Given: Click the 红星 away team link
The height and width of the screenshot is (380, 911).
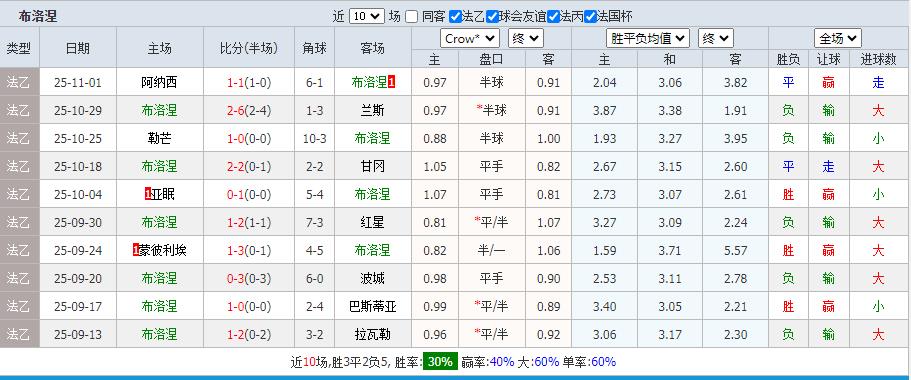Looking at the screenshot, I should point(372,222).
